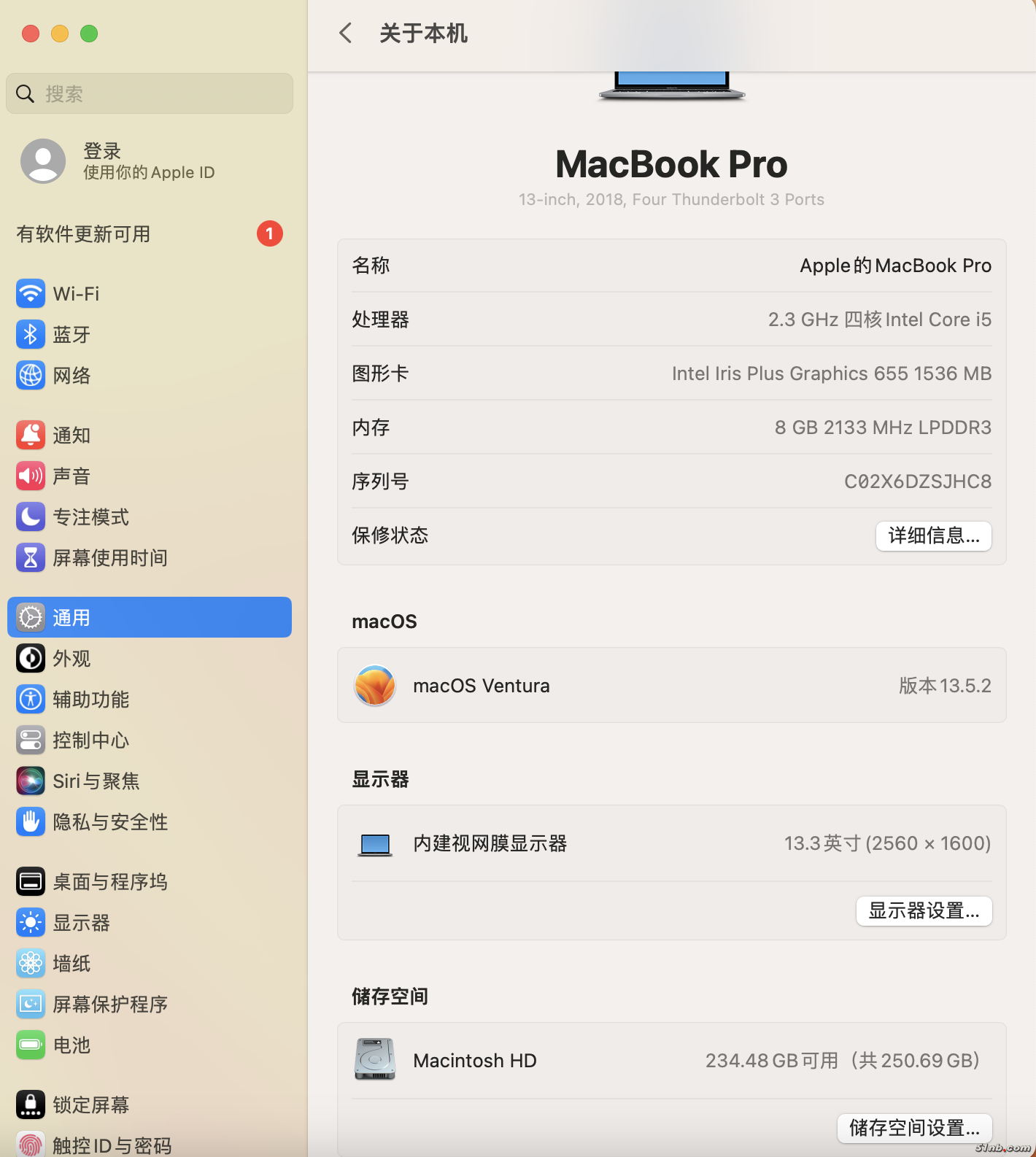
Task: Click the Privacy (隐私与安全性) hand icon
Action: click(x=31, y=821)
